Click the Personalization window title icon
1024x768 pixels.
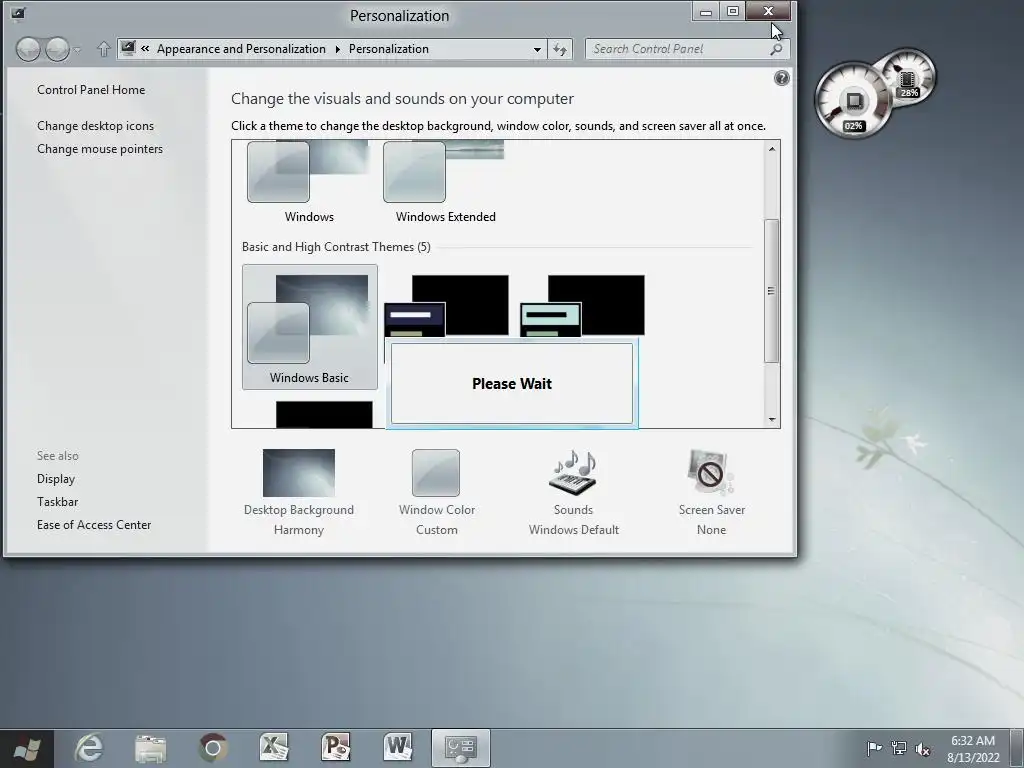pos(18,13)
